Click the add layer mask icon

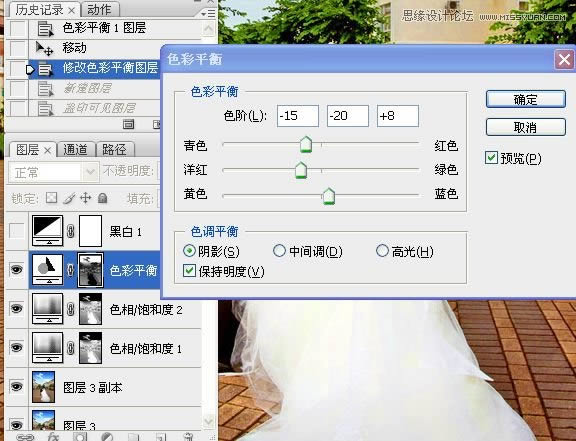coord(80,437)
